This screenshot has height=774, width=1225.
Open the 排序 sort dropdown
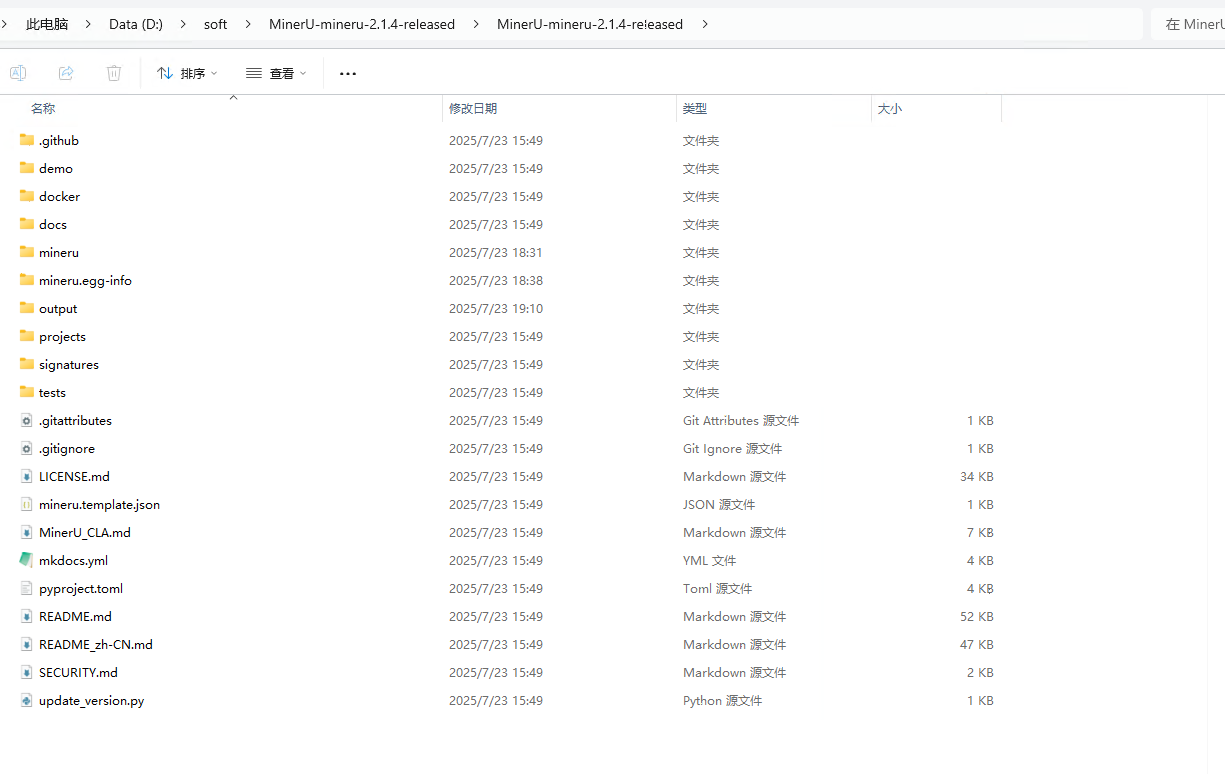[187, 72]
